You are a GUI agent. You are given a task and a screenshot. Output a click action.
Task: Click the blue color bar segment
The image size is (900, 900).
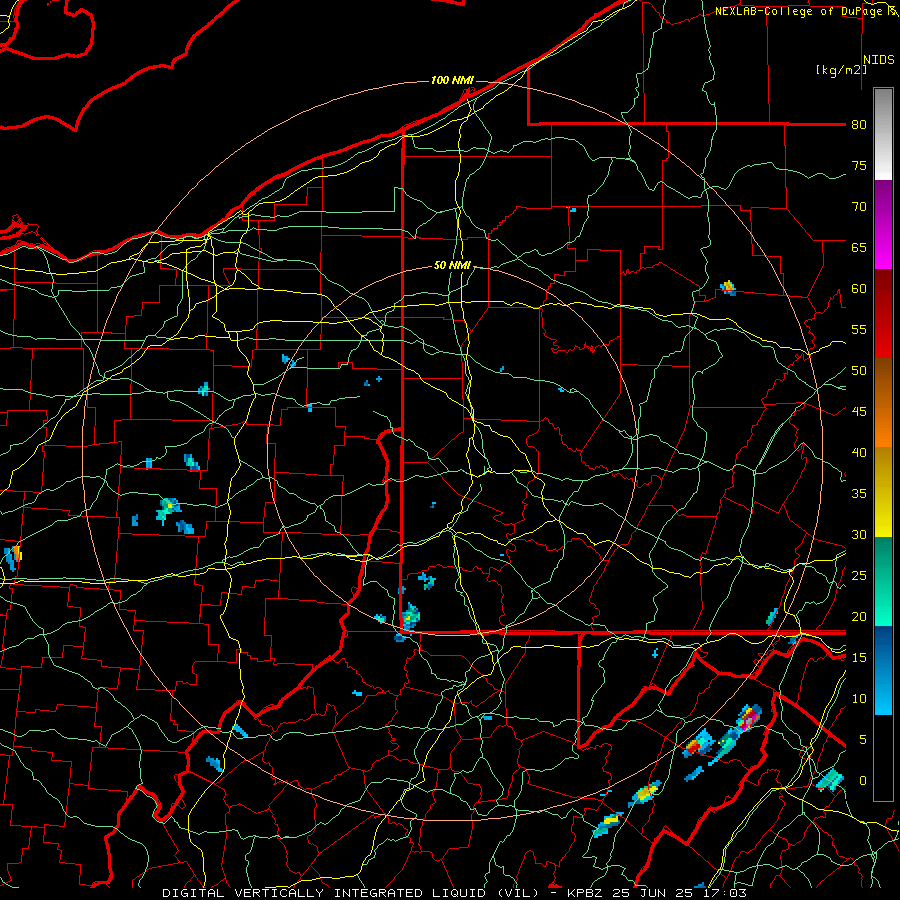tap(883, 670)
